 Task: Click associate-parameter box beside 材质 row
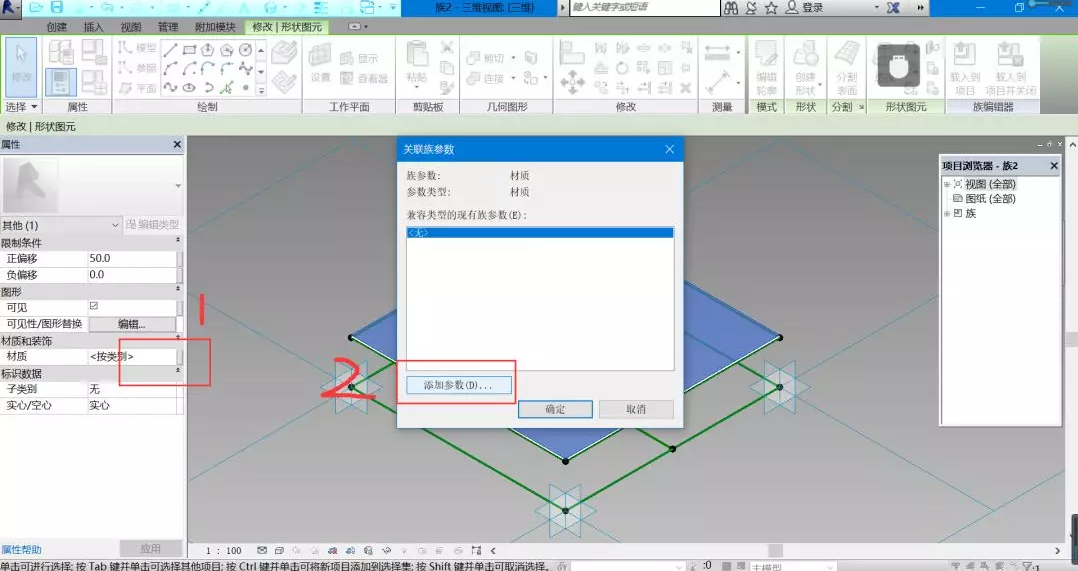click(180, 356)
